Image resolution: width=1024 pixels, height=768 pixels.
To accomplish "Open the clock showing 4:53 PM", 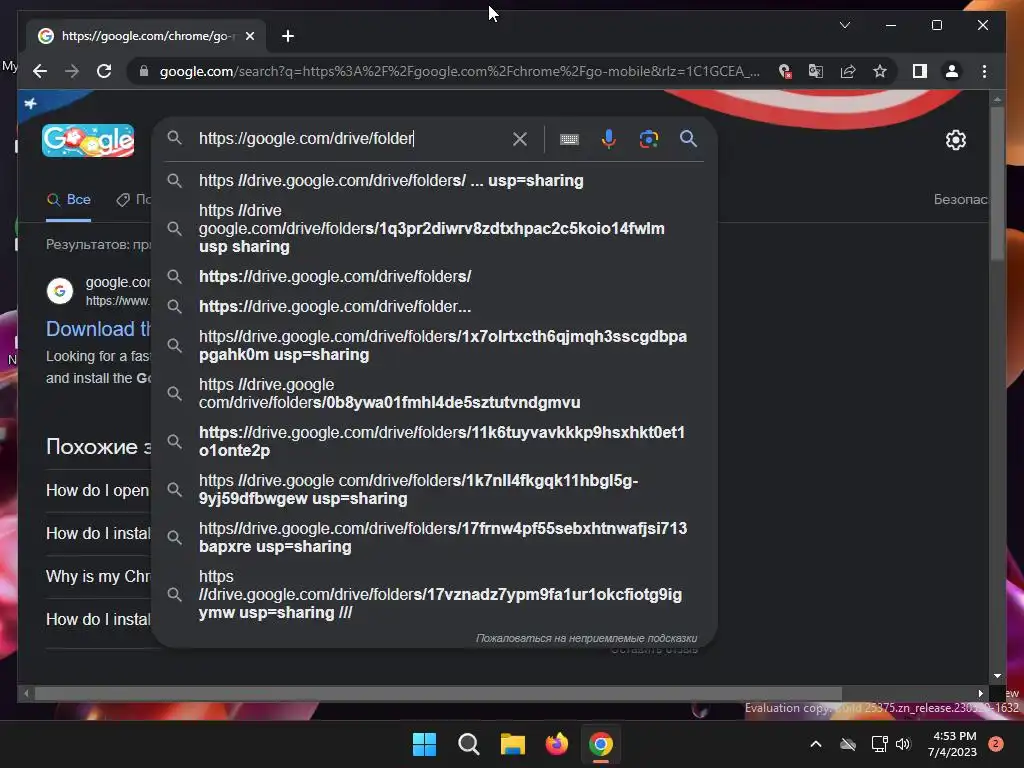I will point(952,744).
